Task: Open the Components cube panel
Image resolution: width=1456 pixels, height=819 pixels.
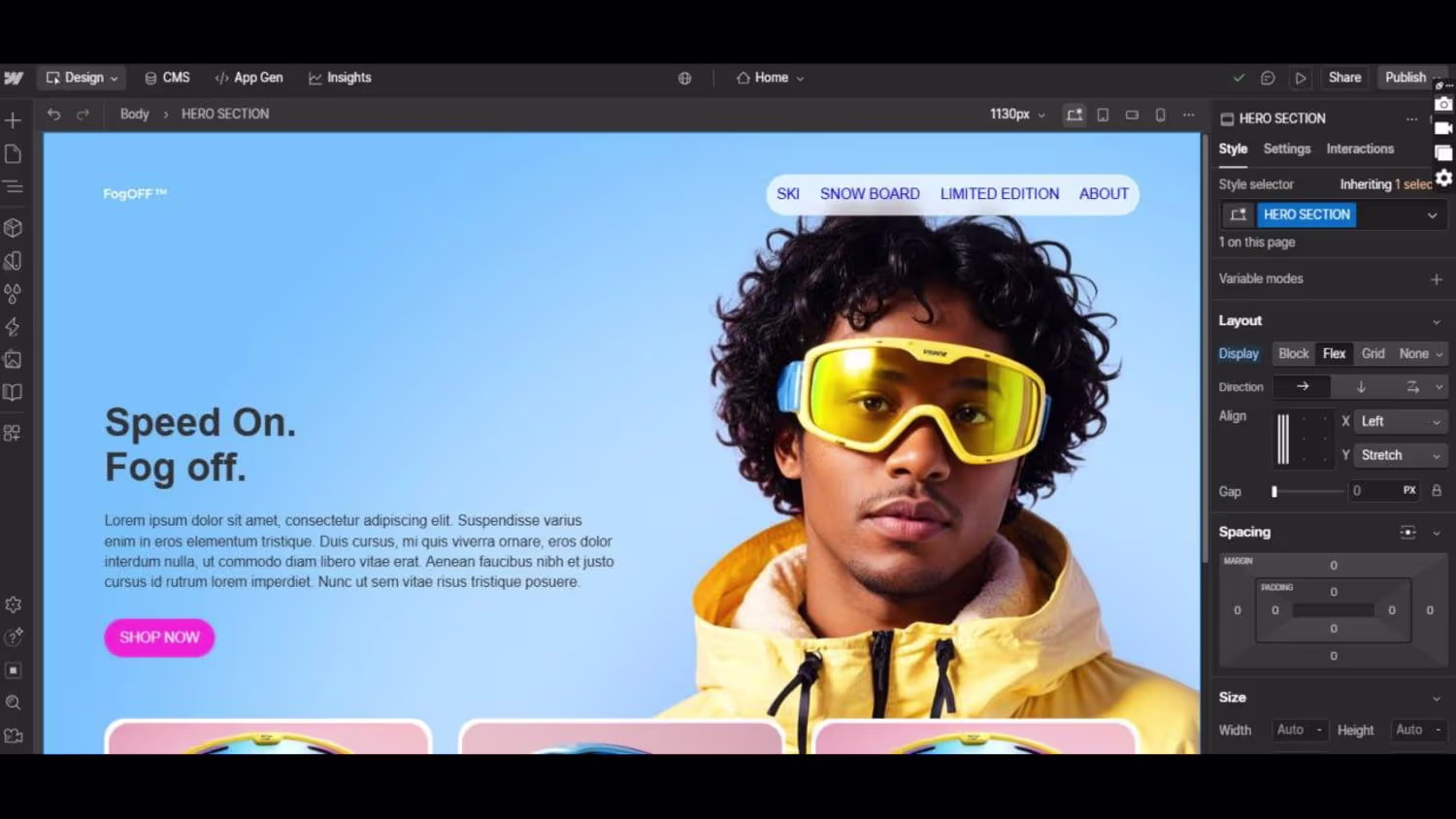Action: click(x=14, y=228)
